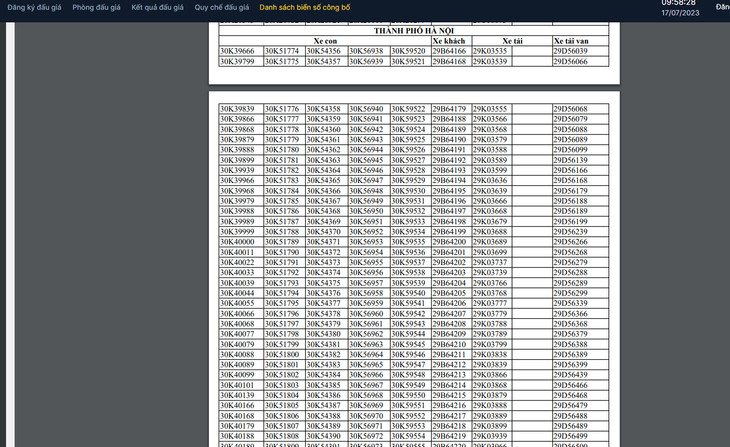The image size is (730, 447).
Task: Click the highlighted Danh sách biển số công bố tab
Action: [305, 7]
